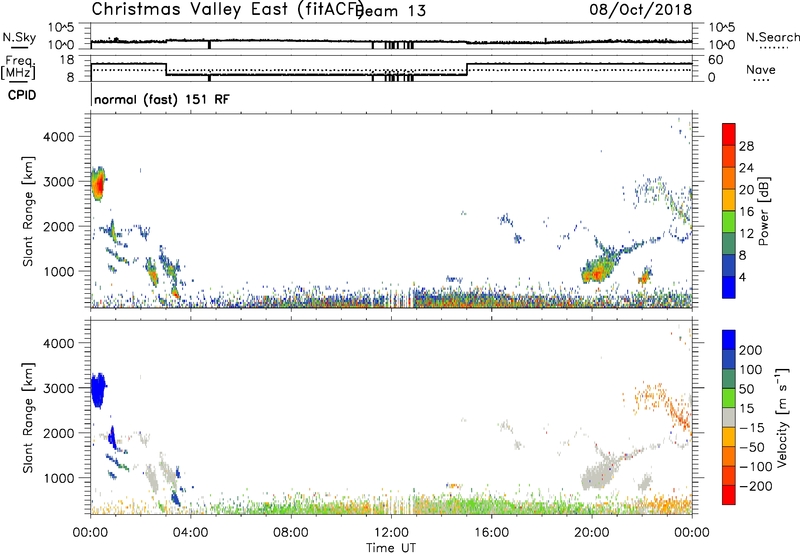The width and height of the screenshot is (800, 554).
Task: Click the '60' tick of the Nave axis
Action: pyautogui.click(x=716, y=60)
